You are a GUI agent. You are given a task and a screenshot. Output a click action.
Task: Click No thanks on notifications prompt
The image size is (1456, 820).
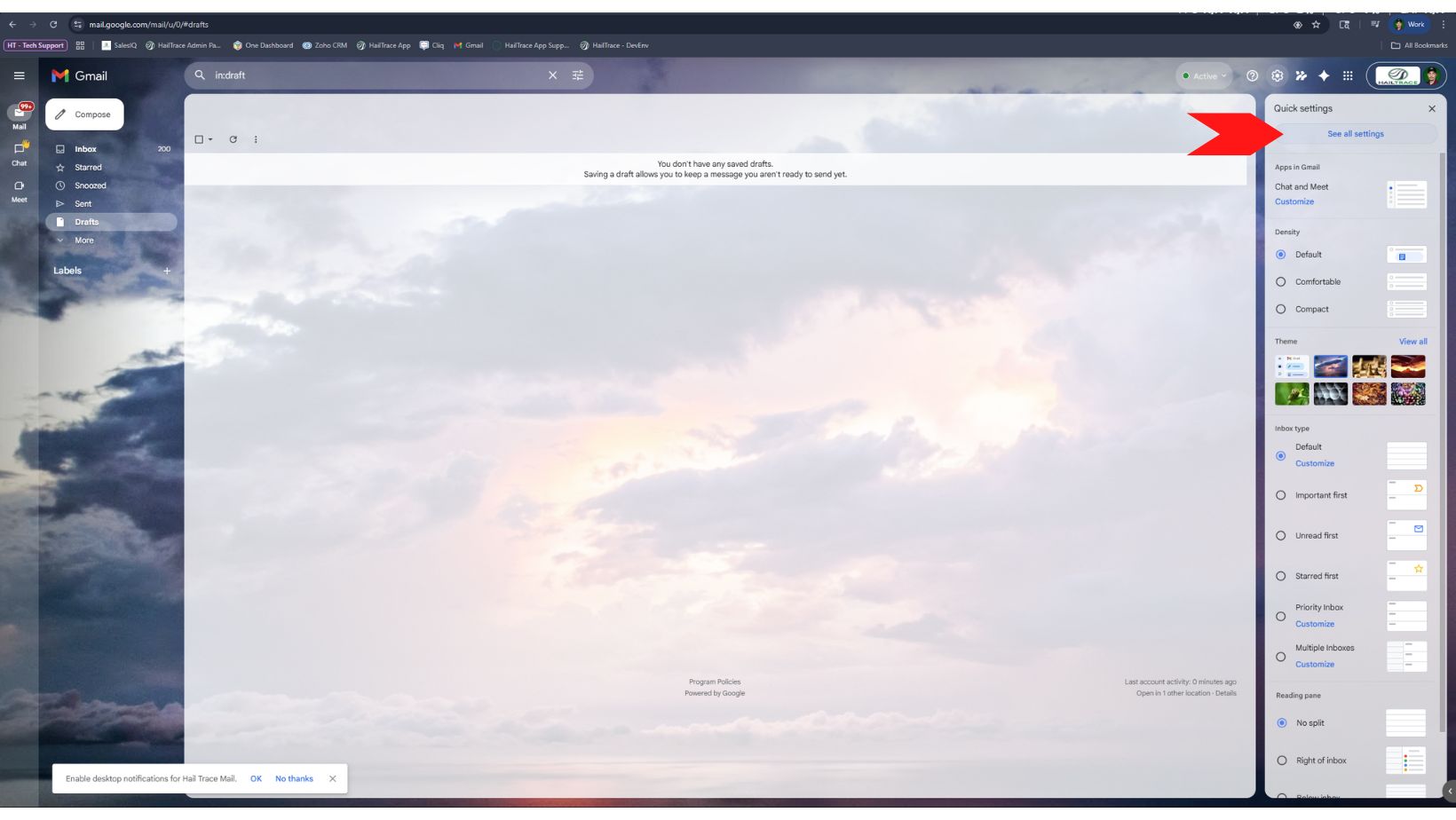point(294,778)
